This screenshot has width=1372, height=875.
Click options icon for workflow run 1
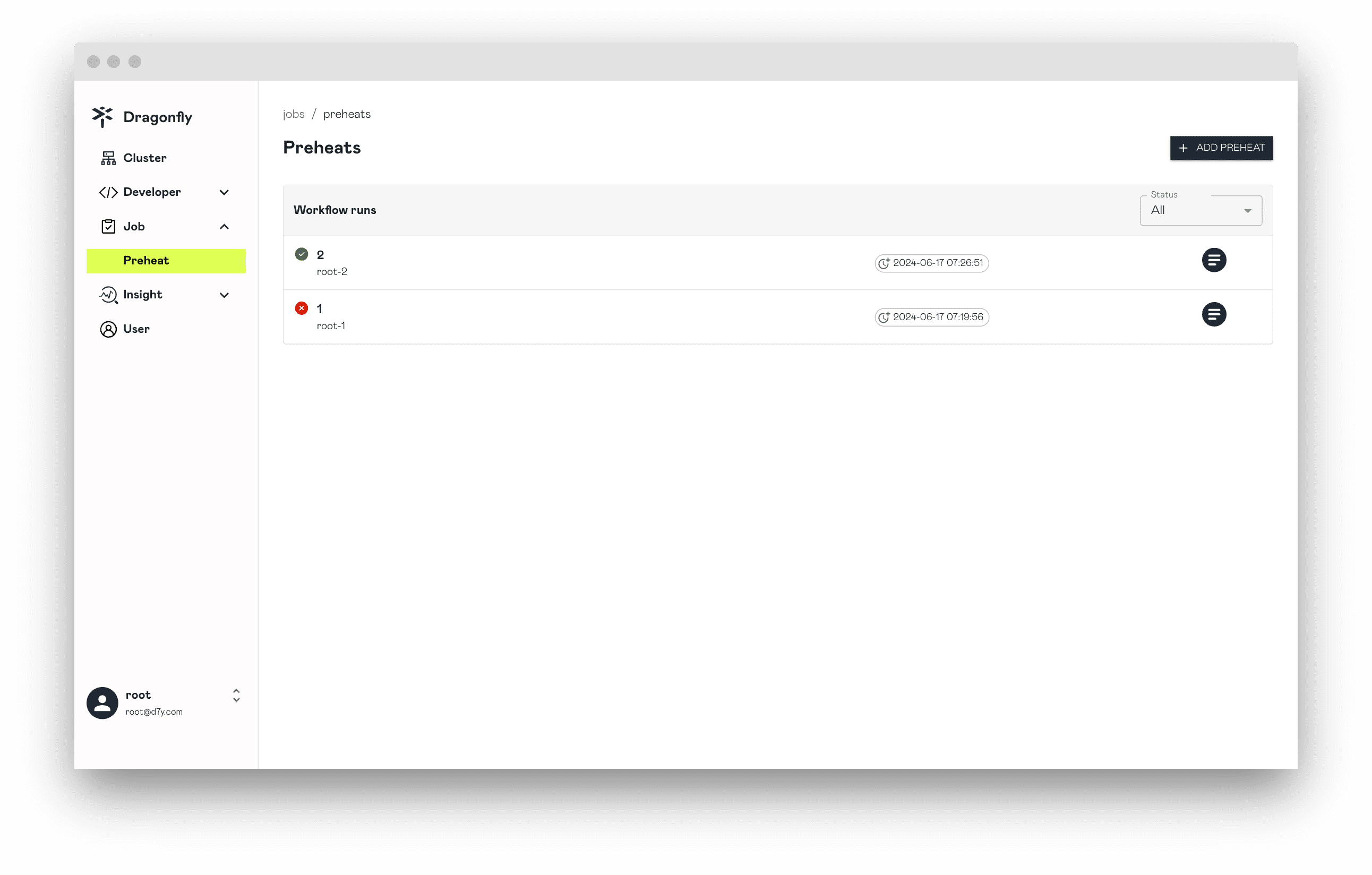1214,314
